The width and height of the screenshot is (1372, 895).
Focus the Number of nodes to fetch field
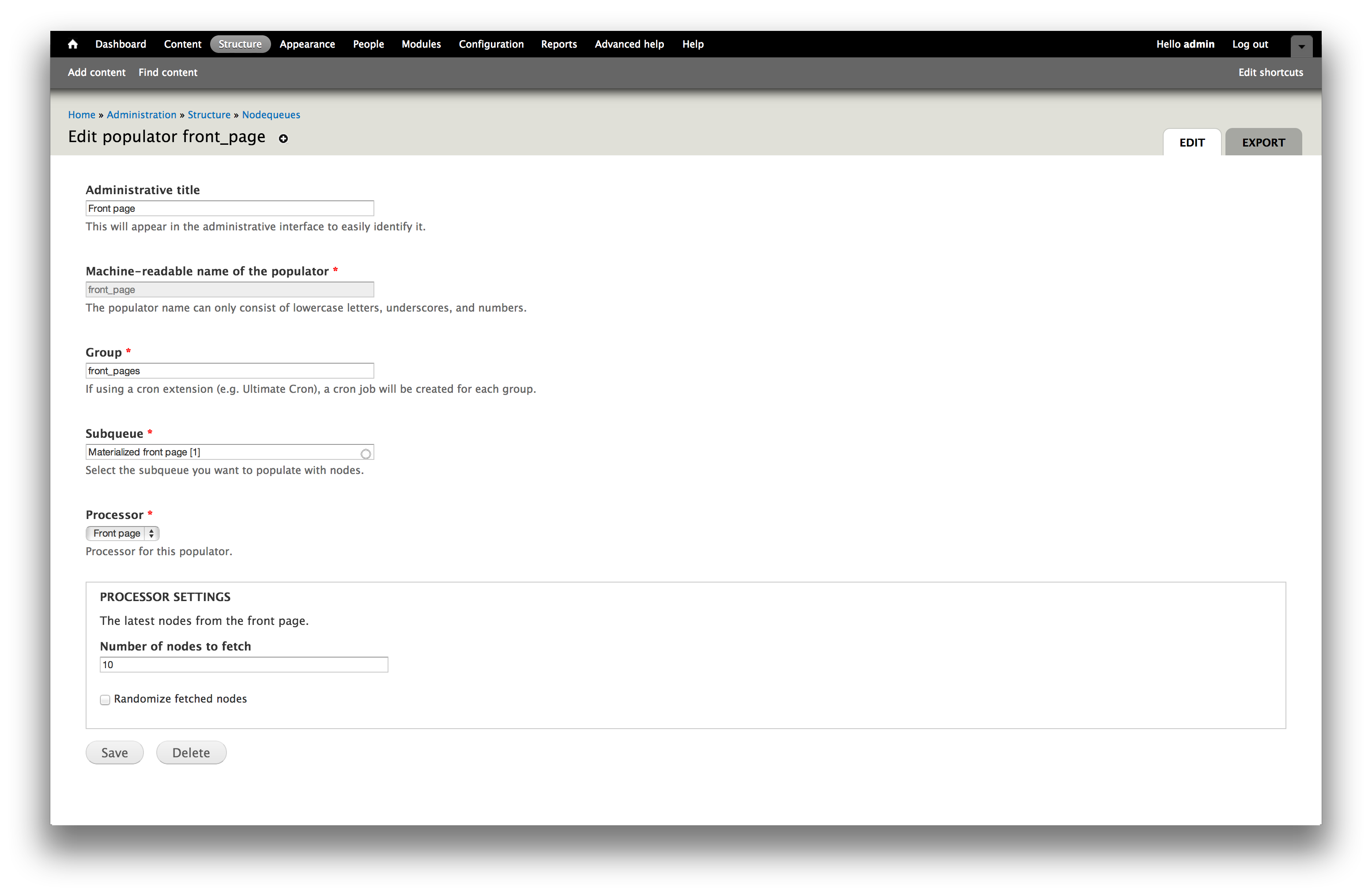tap(243, 665)
